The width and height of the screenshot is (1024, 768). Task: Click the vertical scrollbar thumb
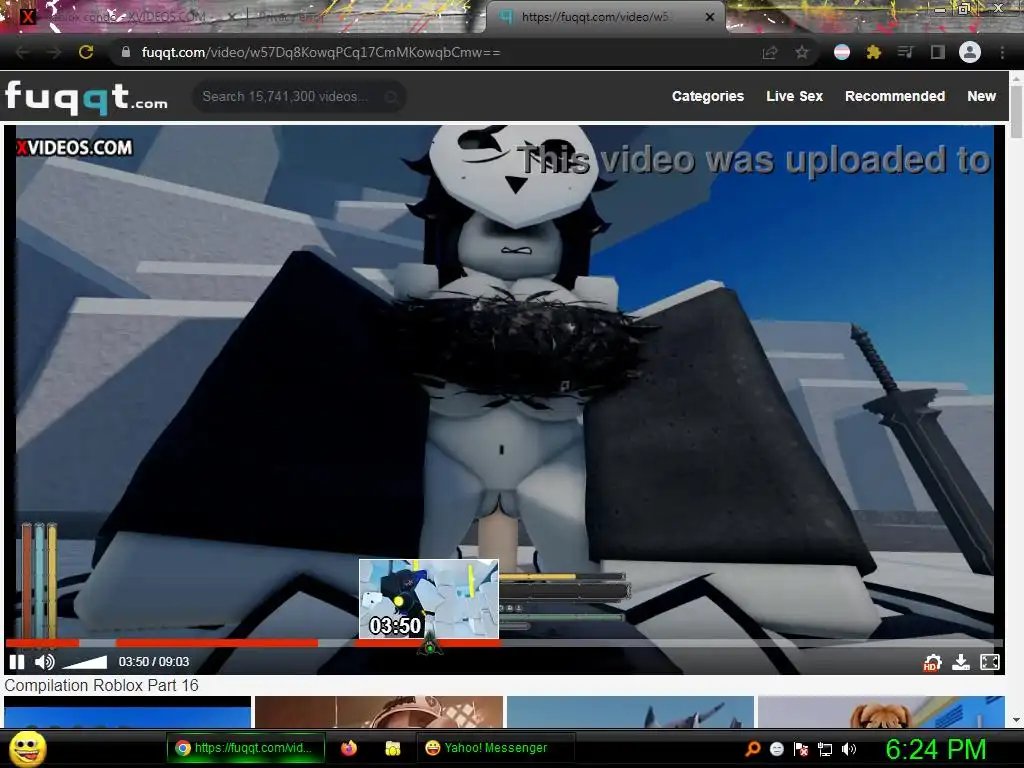point(1016,111)
